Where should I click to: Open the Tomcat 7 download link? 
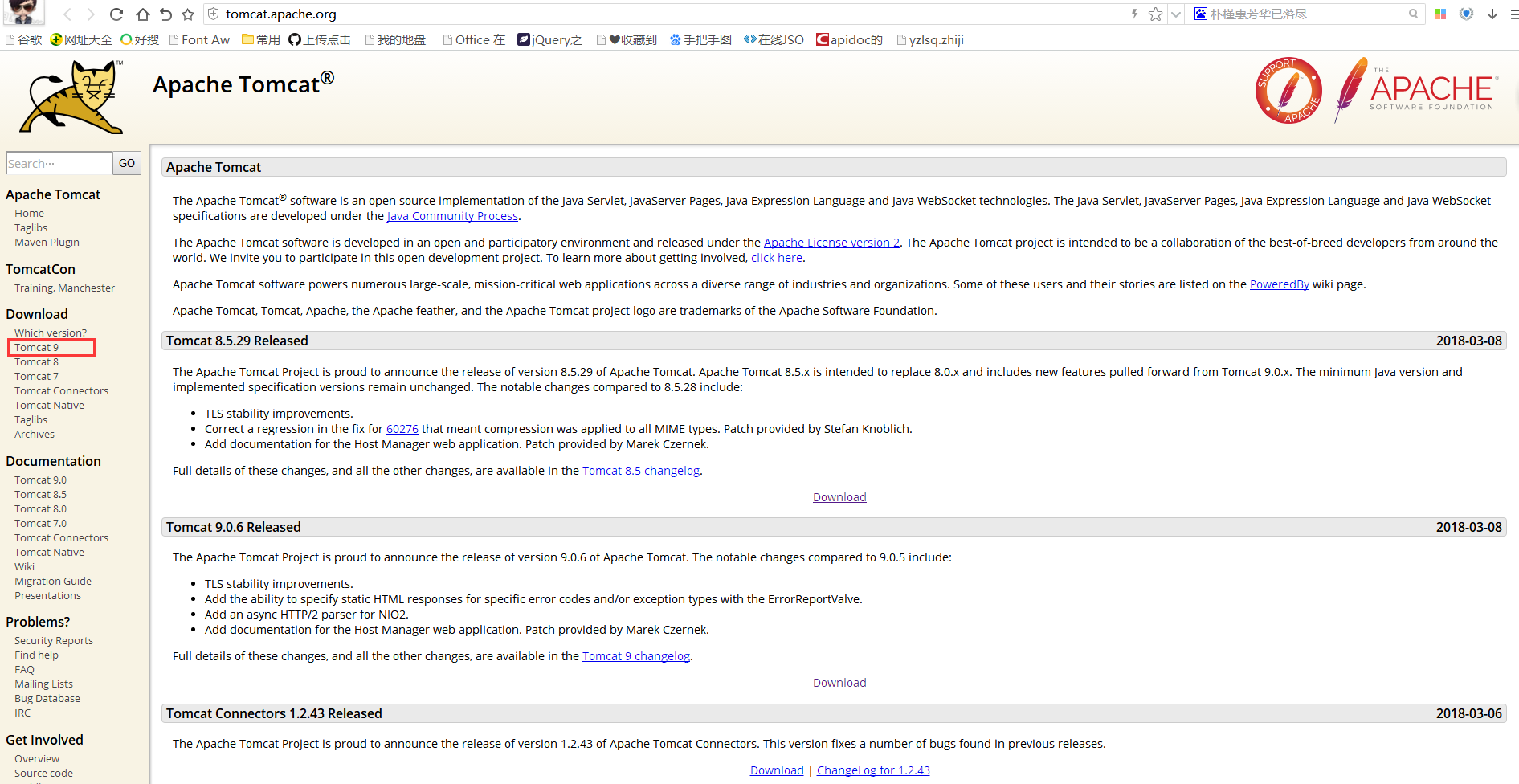pos(36,376)
